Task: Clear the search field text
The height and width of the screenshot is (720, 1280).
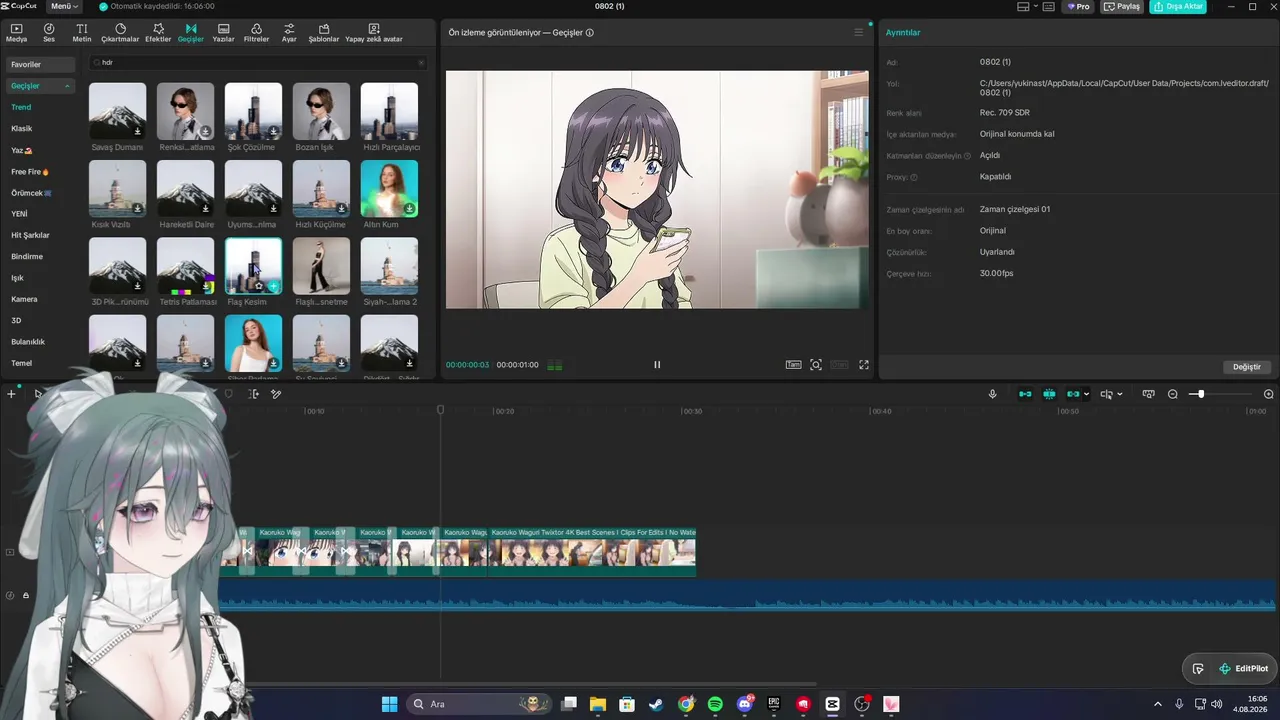Action: coord(421,63)
